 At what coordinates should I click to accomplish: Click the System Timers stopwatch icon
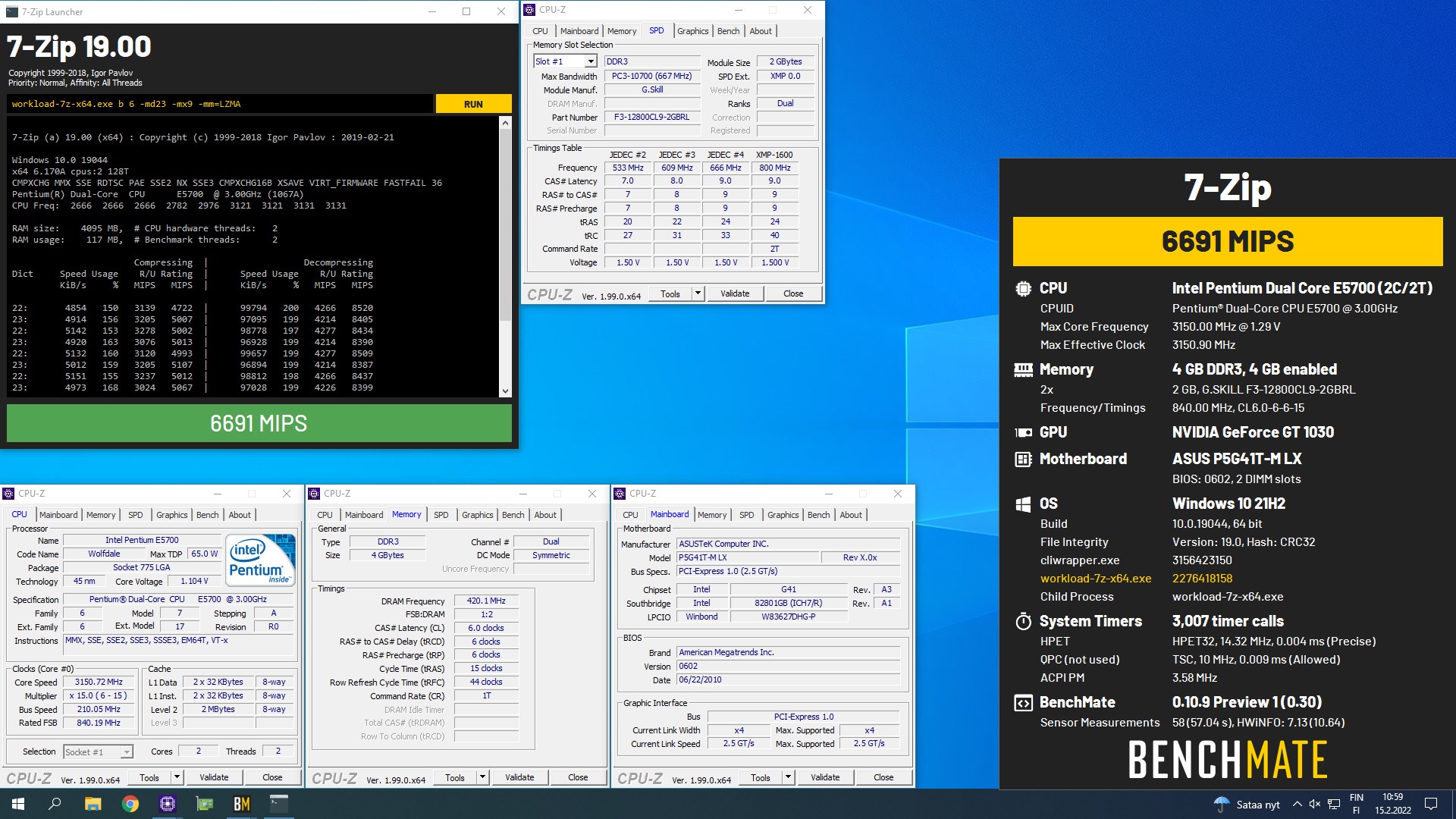coord(1023,622)
